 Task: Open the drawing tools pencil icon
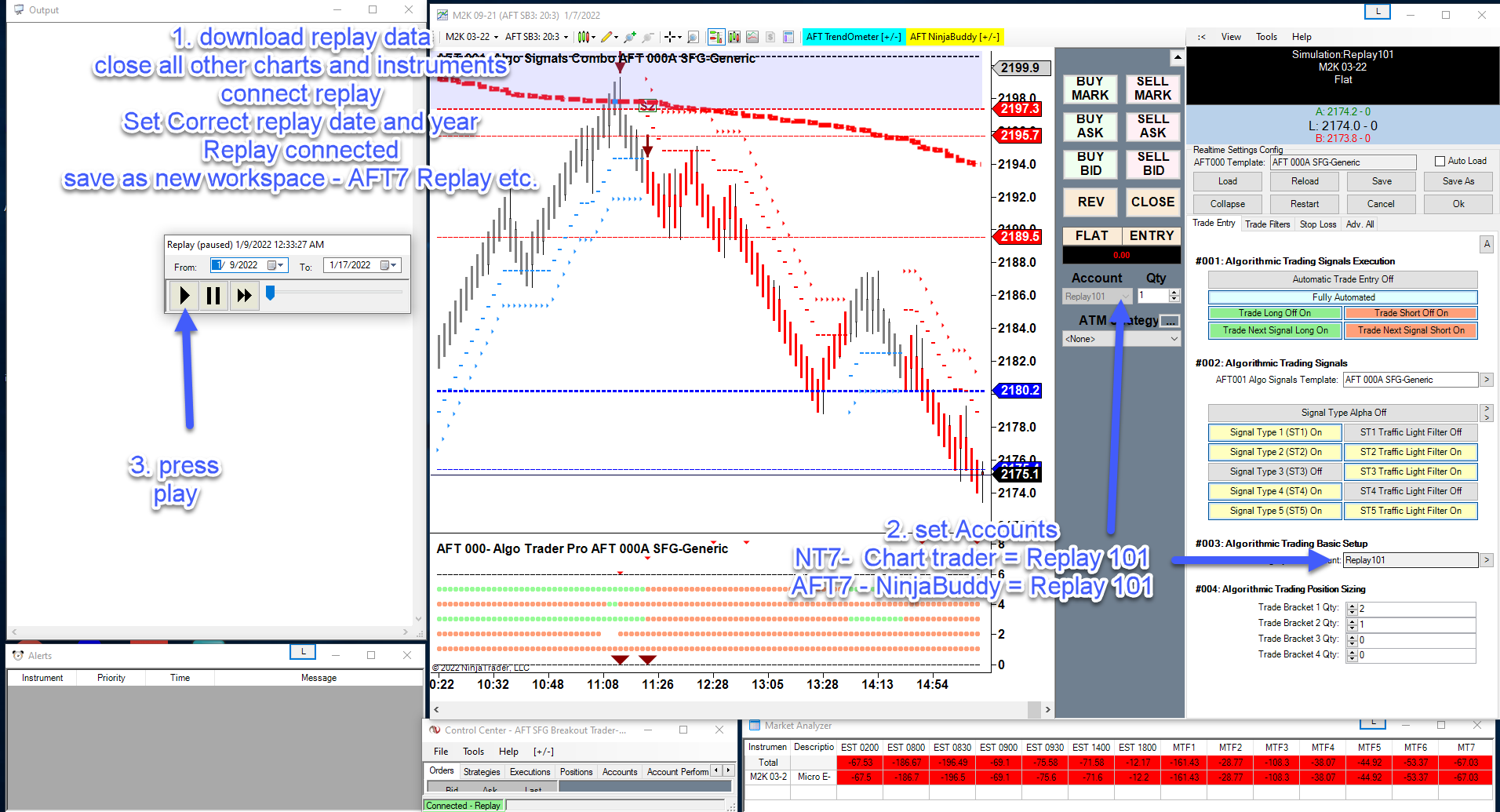[x=606, y=37]
